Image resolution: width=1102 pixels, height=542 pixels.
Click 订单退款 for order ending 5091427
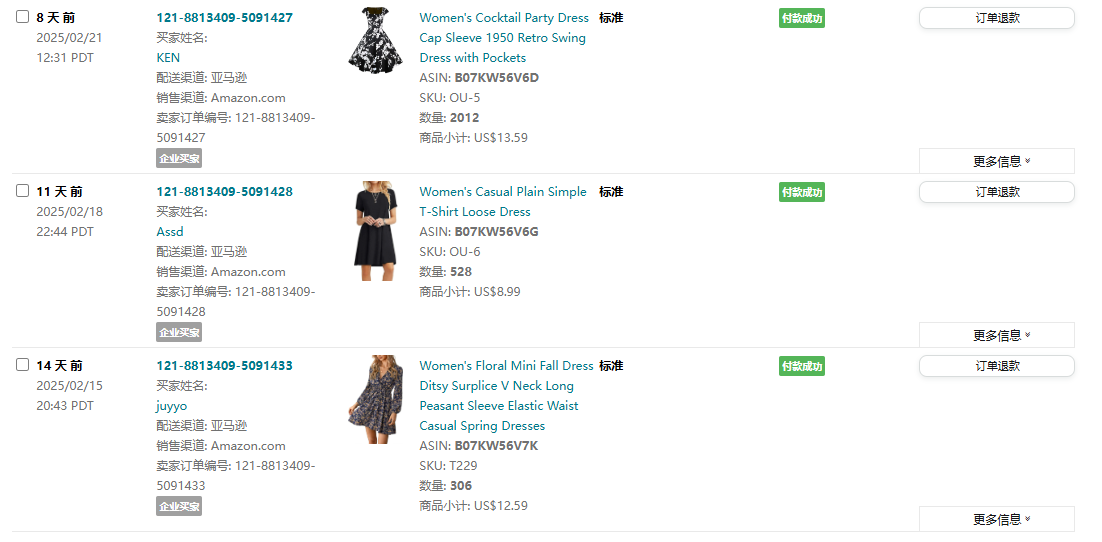[x=996, y=18]
